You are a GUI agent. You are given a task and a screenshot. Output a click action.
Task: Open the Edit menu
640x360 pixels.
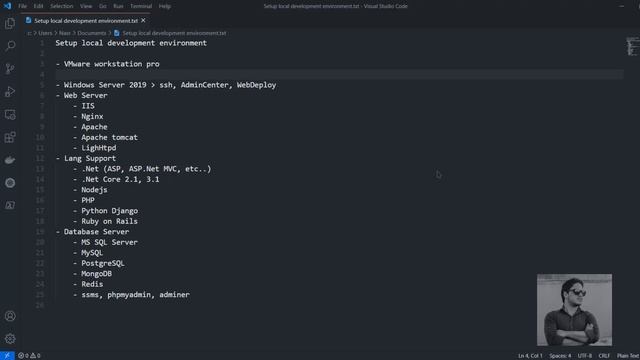[38, 6]
